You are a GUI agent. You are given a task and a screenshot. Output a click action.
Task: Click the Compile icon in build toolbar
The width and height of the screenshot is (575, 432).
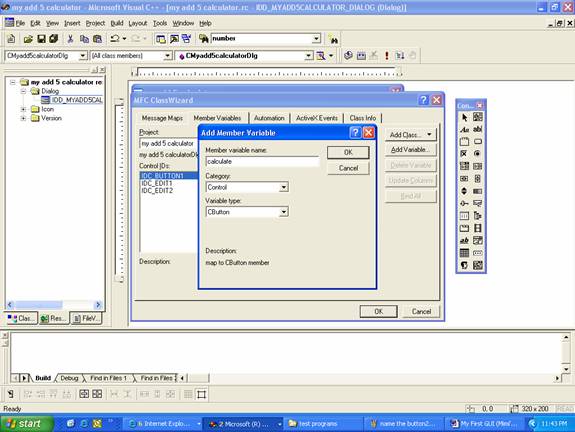tap(348, 56)
